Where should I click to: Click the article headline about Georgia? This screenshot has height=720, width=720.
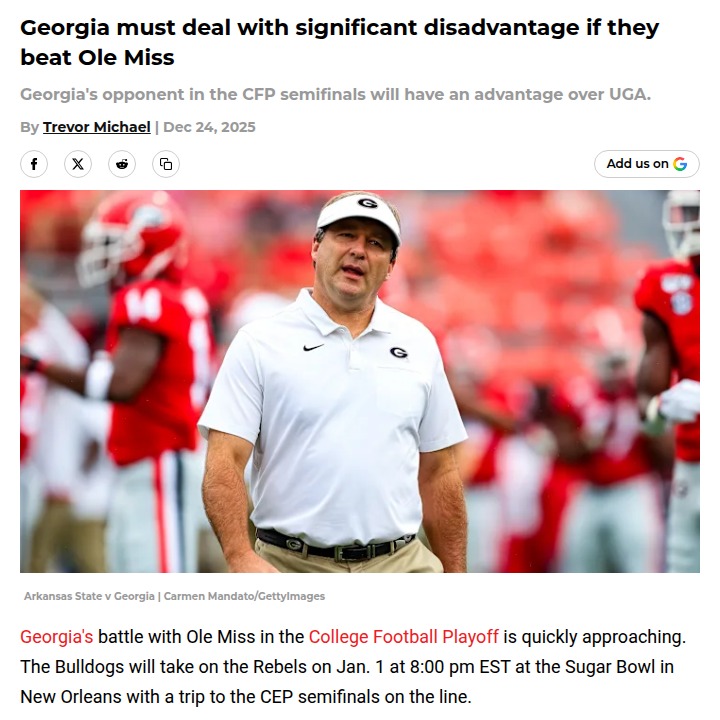click(340, 42)
